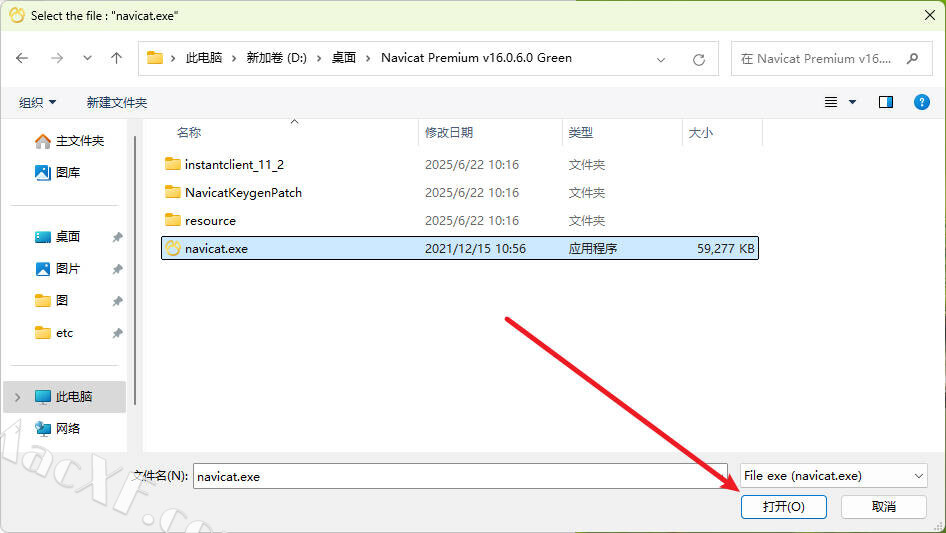Screen dimensions: 946x533
Task: Click the 取消 button
Action: [884, 506]
